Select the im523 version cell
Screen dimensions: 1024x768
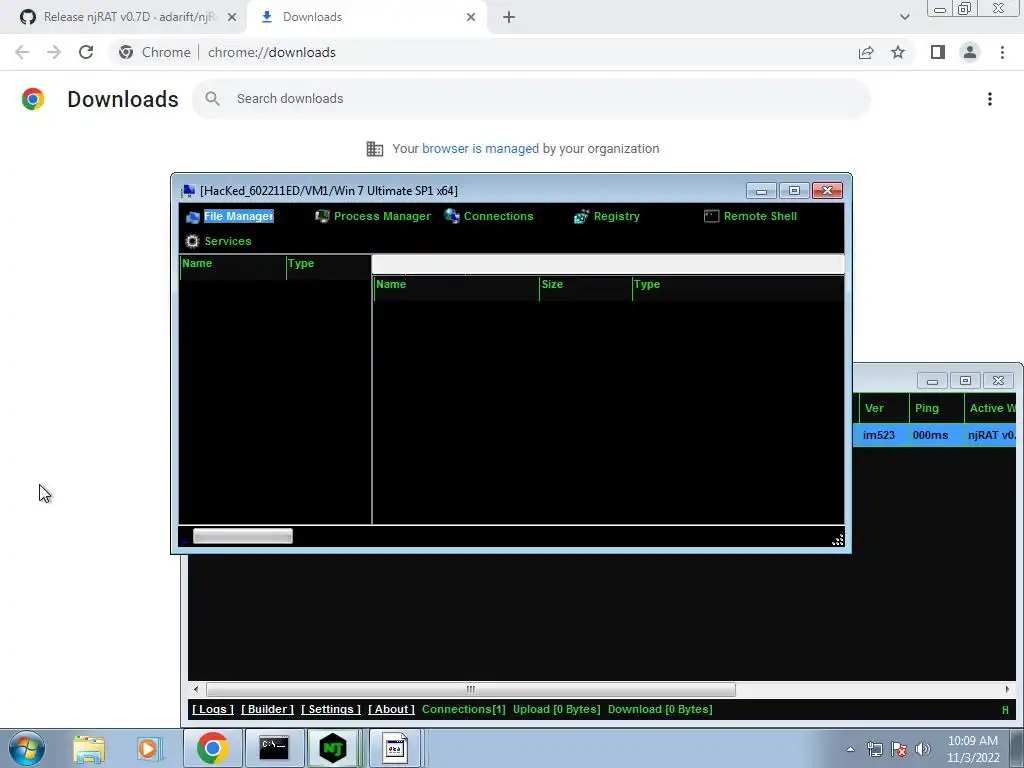(879, 435)
